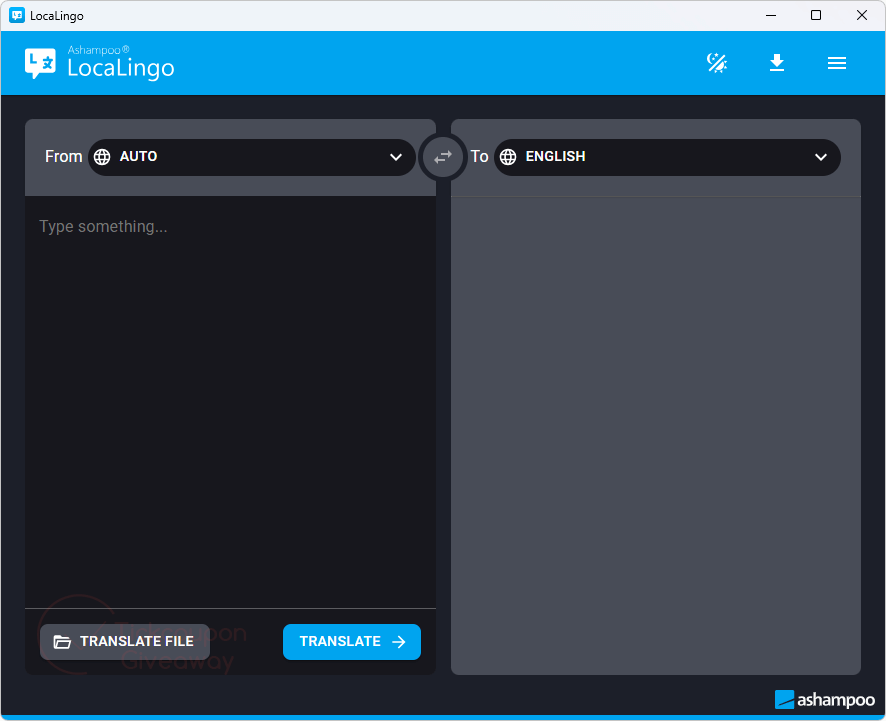Click the globe icon beside ENGLISH
This screenshot has height=721, width=886.
click(x=508, y=157)
